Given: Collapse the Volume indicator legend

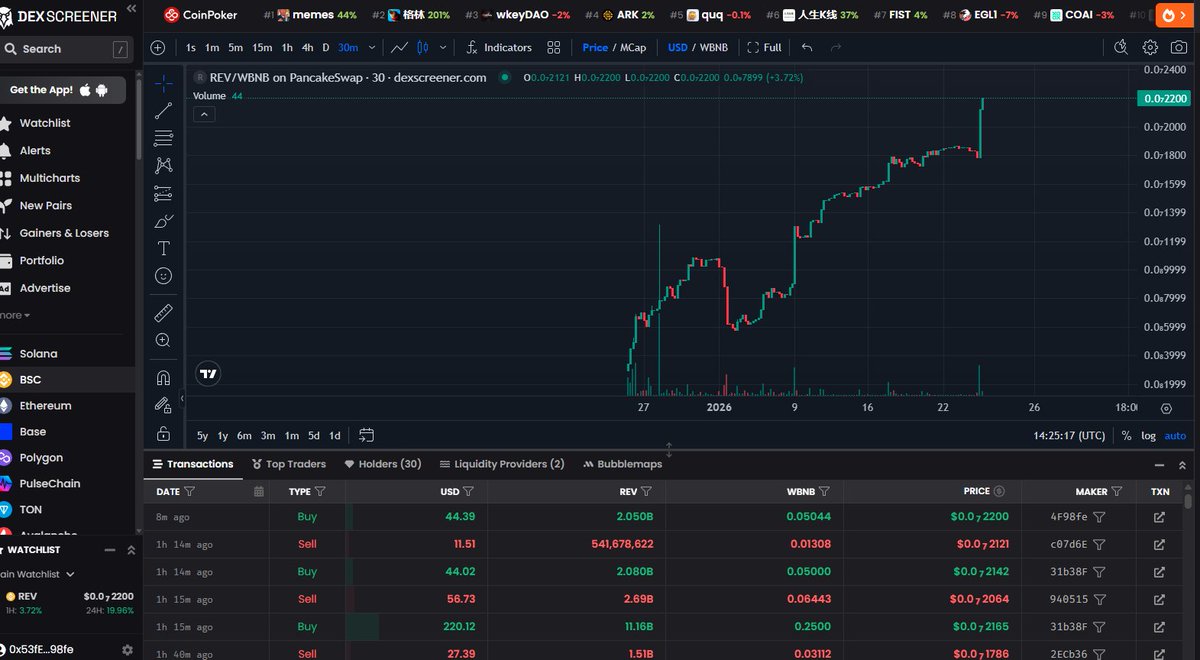Looking at the screenshot, I should (203, 114).
